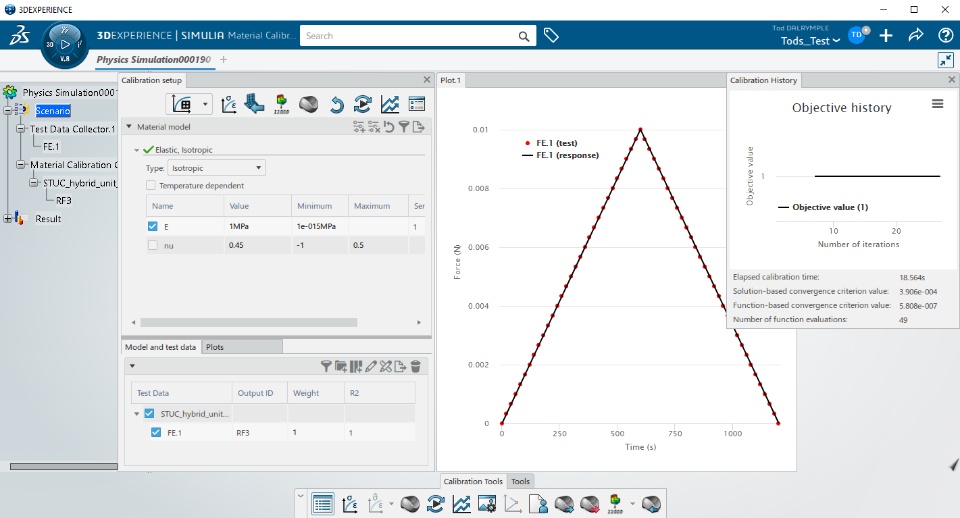The width and height of the screenshot is (960, 518).
Task: Collapse the Test Data Collector.1 tree node
Action: [20, 129]
